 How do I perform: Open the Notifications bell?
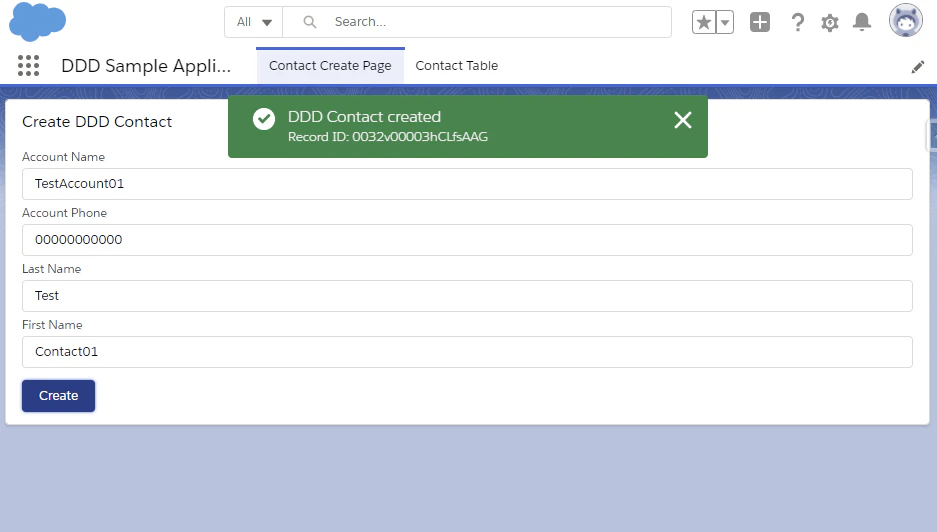[x=862, y=22]
